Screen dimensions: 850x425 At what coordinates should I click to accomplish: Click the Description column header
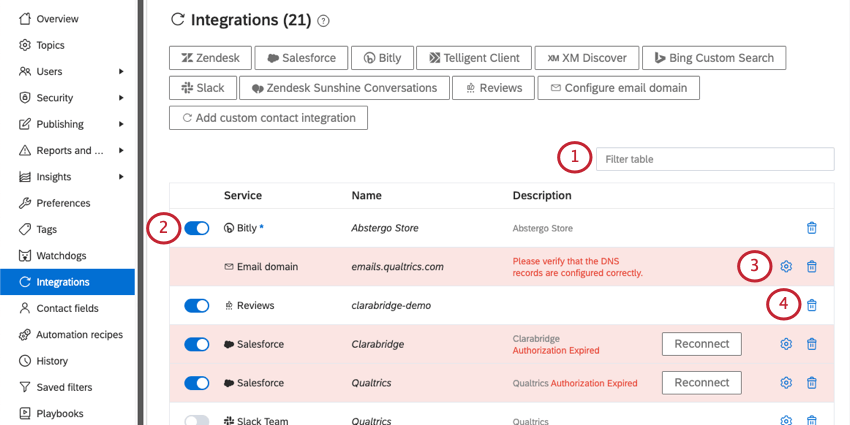(542, 195)
